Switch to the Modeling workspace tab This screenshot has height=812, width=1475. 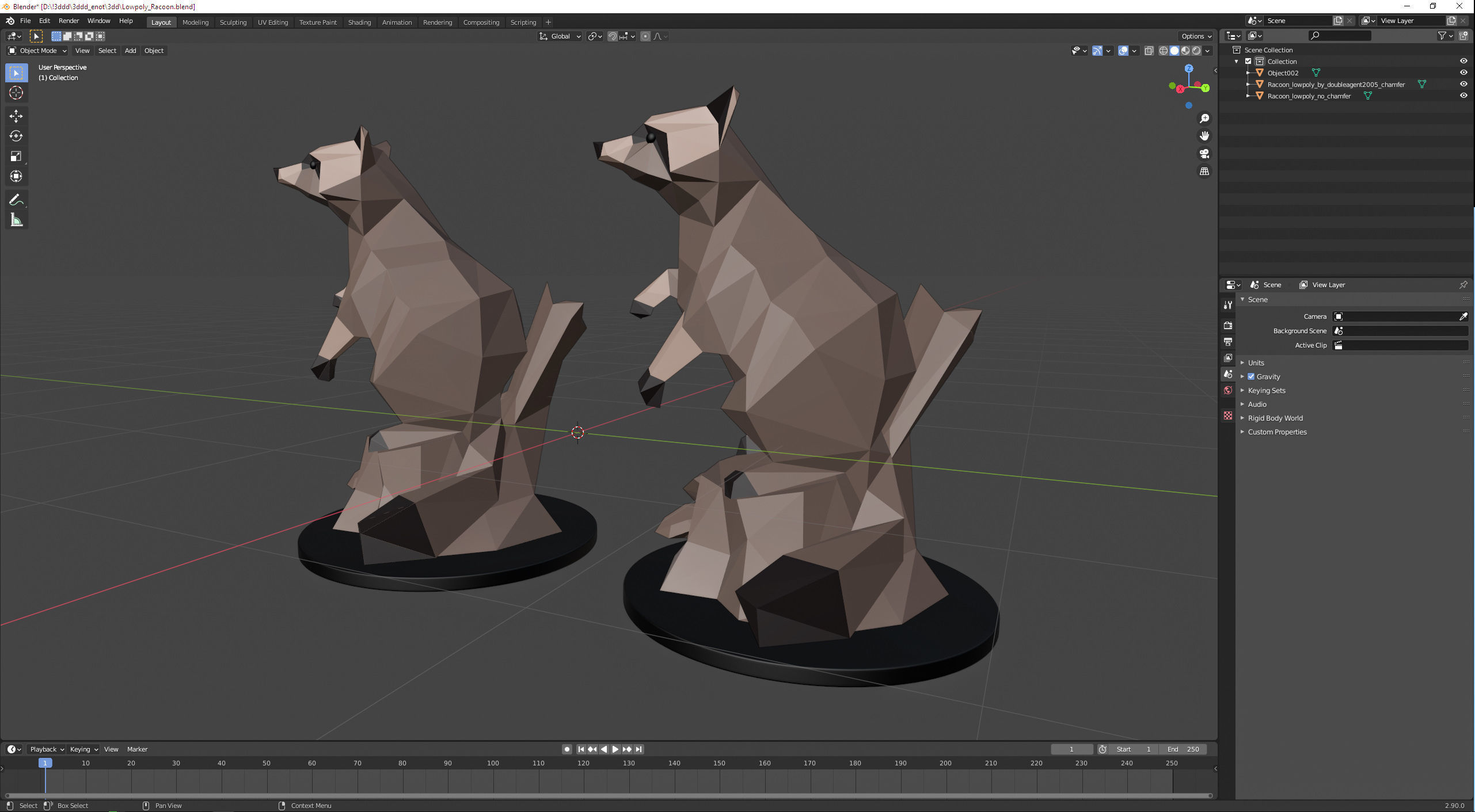pyautogui.click(x=195, y=22)
